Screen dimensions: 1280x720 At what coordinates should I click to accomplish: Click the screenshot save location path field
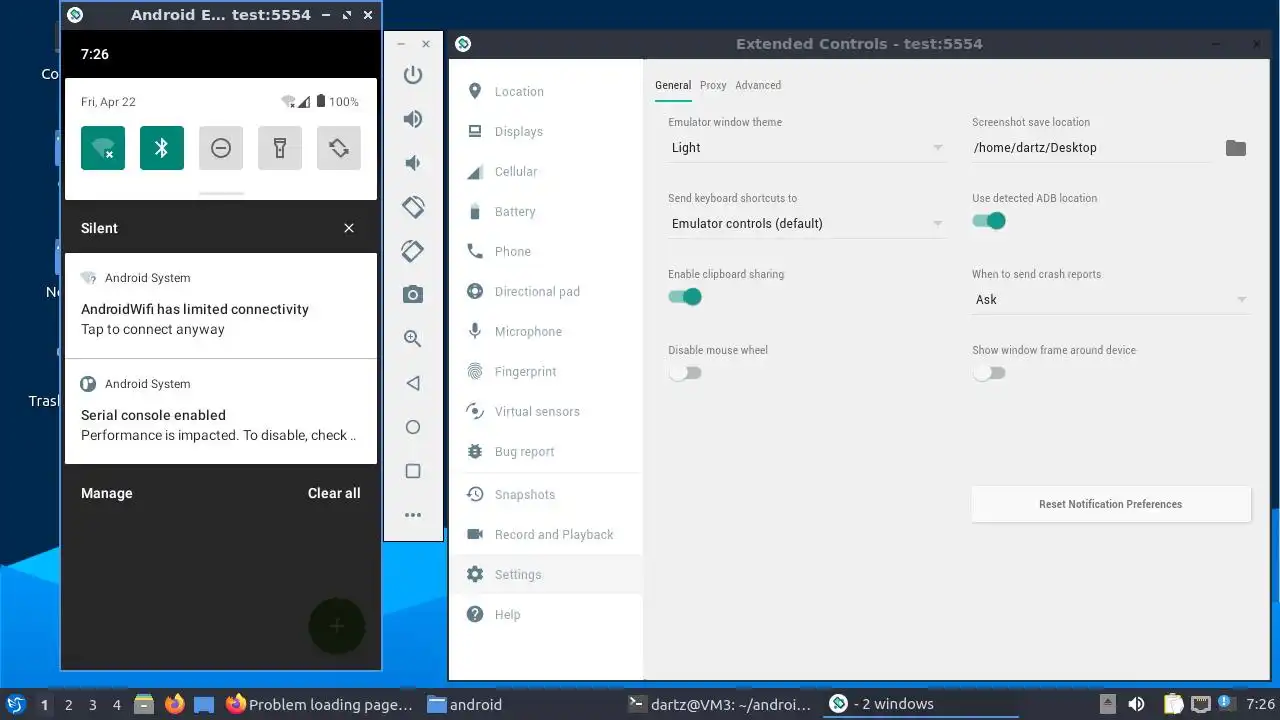pos(1092,148)
